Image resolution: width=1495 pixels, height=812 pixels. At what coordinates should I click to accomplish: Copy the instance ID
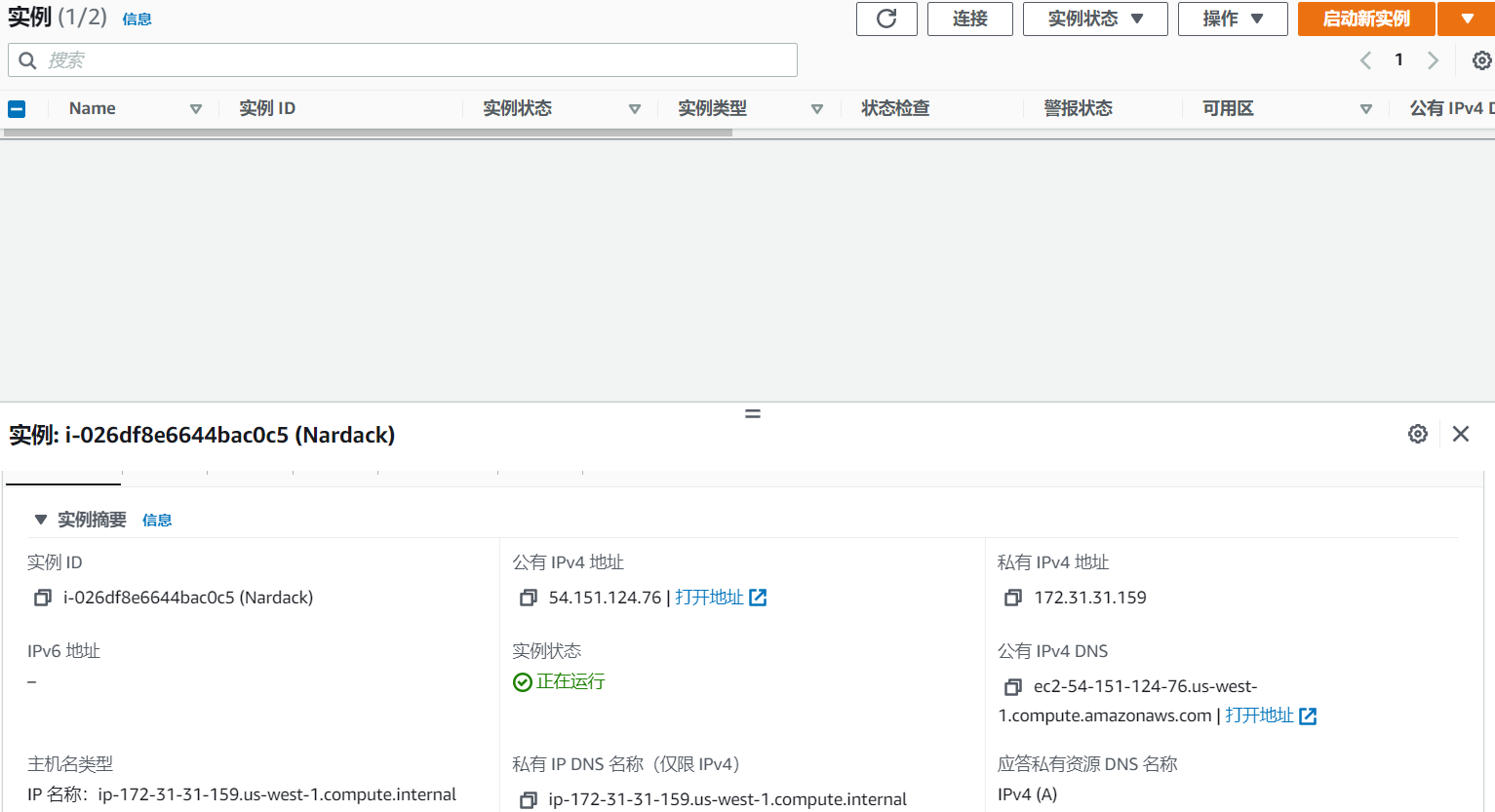(43, 598)
